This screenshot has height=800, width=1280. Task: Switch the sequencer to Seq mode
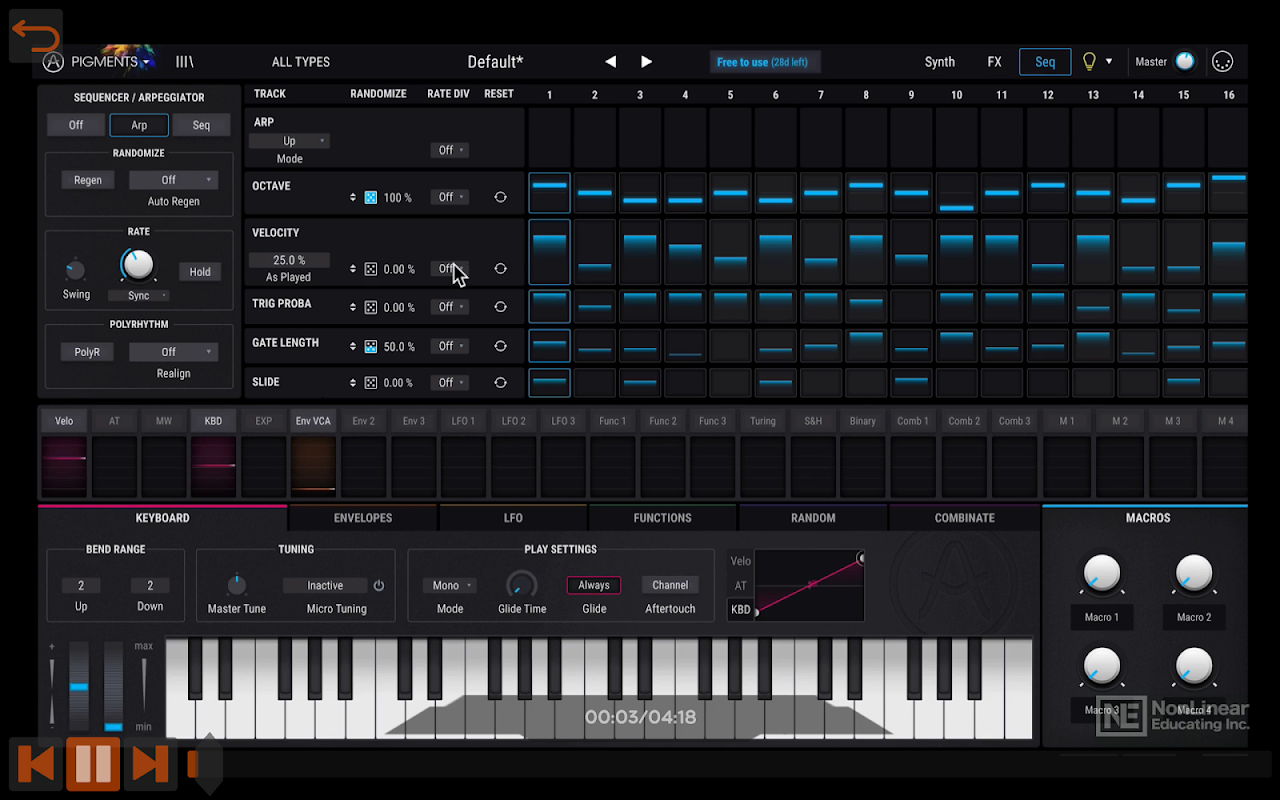201,125
